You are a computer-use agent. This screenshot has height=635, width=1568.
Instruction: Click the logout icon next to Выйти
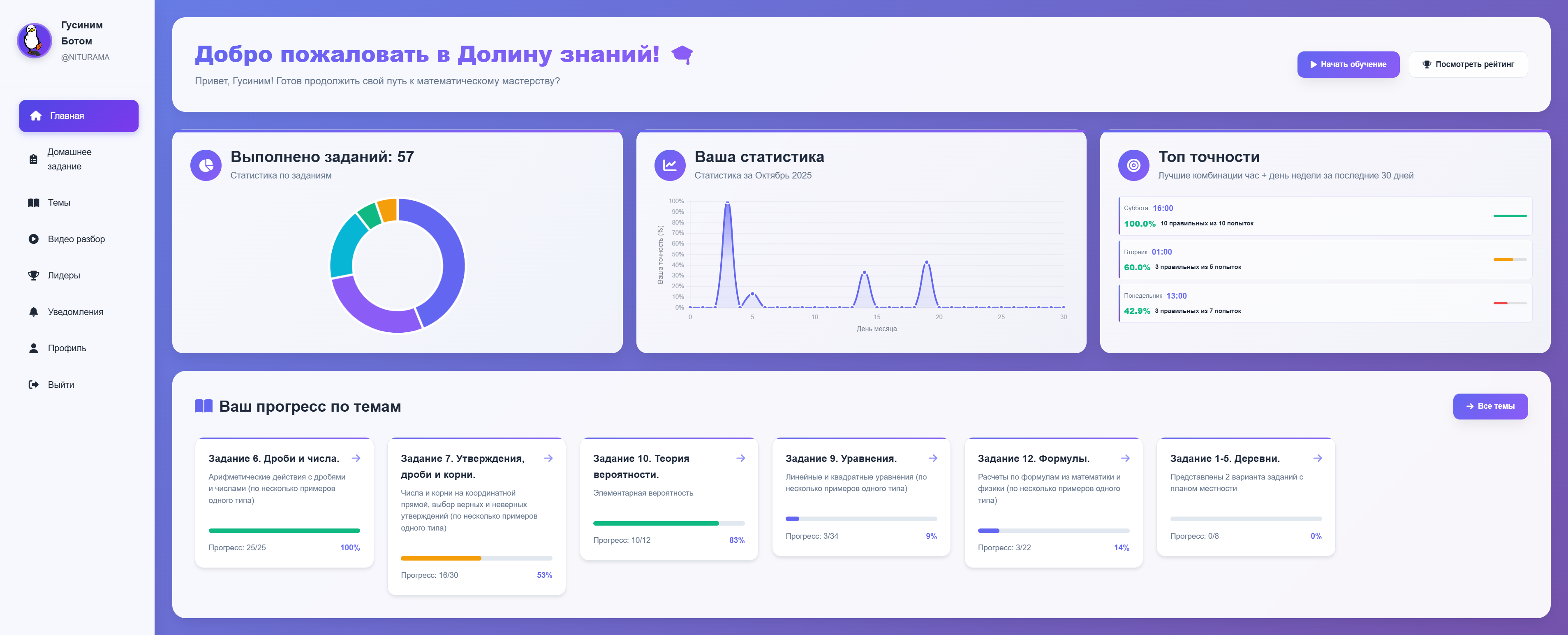click(33, 385)
